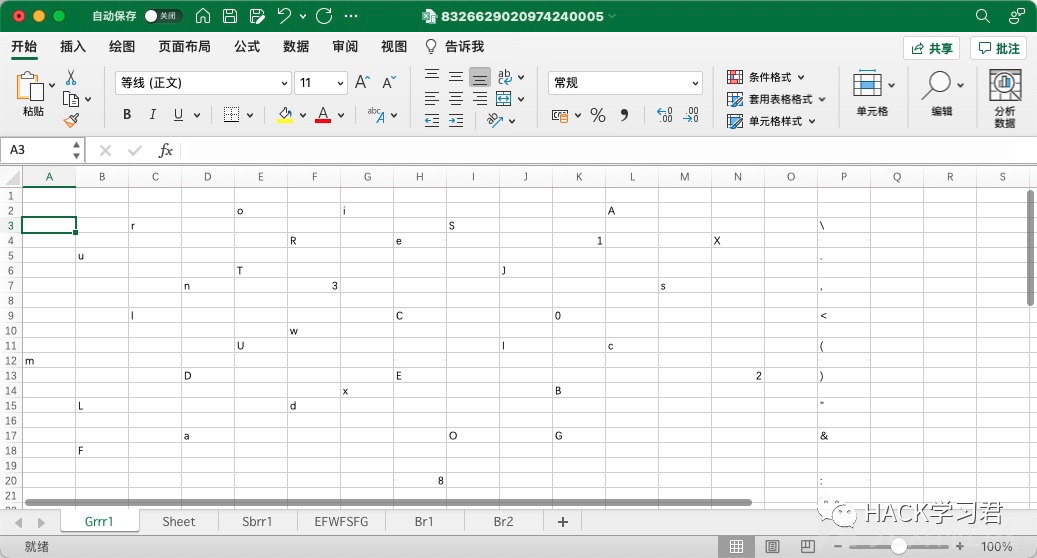Align cell text to the left
1037x558 pixels.
point(432,99)
